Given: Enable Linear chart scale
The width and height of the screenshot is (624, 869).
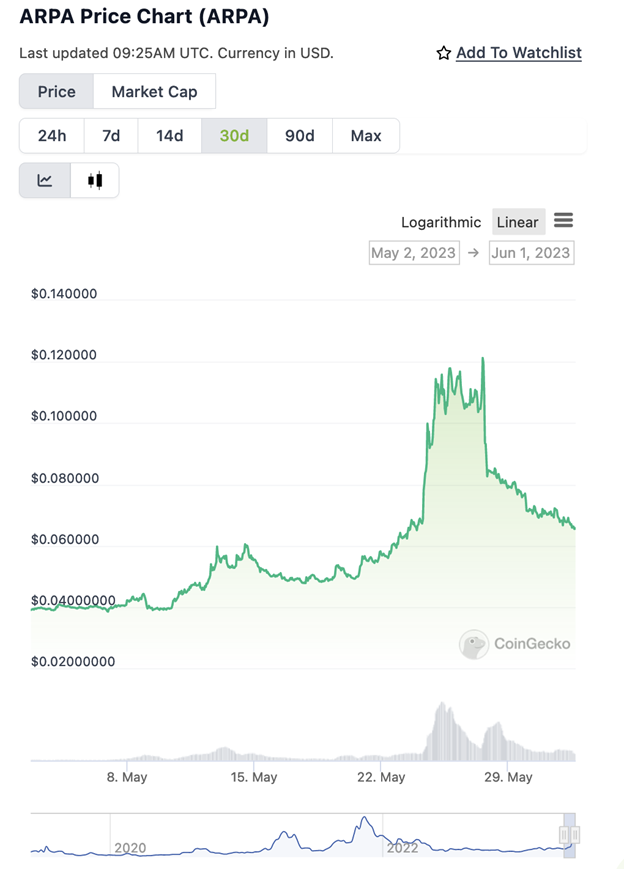Looking at the screenshot, I should click(x=517, y=222).
